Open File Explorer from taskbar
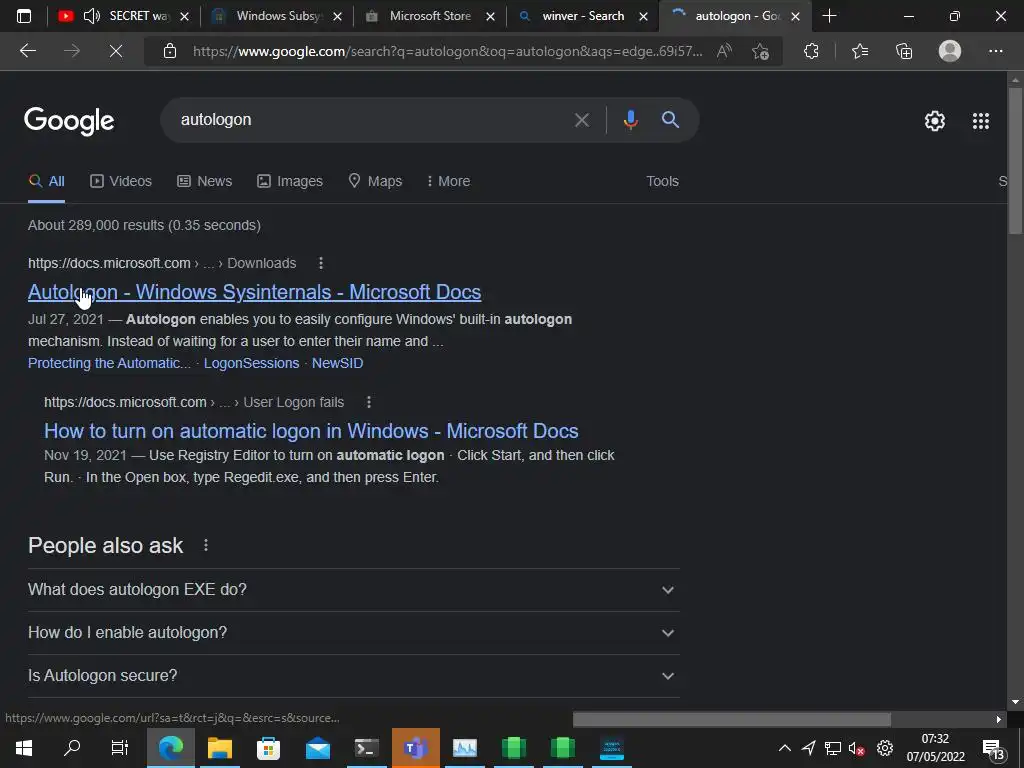 point(219,748)
